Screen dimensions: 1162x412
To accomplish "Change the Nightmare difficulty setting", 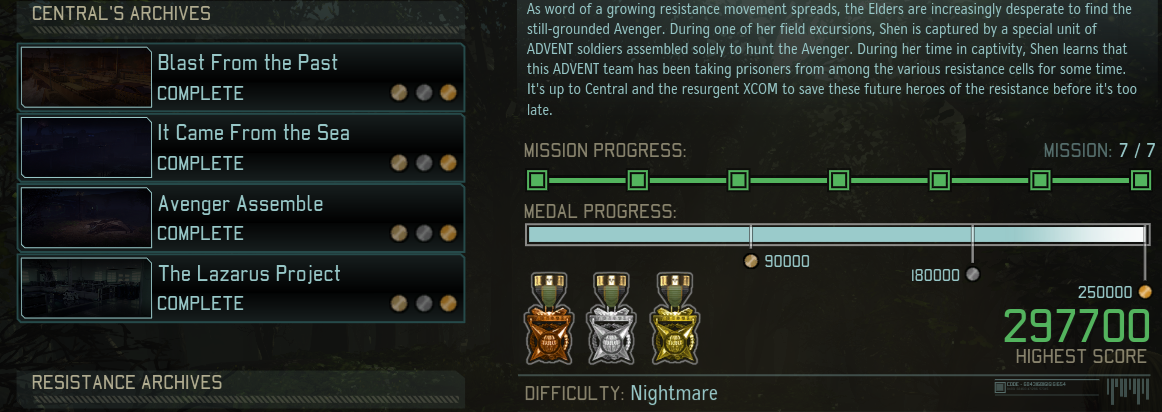I will pyautogui.click(x=673, y=393).
